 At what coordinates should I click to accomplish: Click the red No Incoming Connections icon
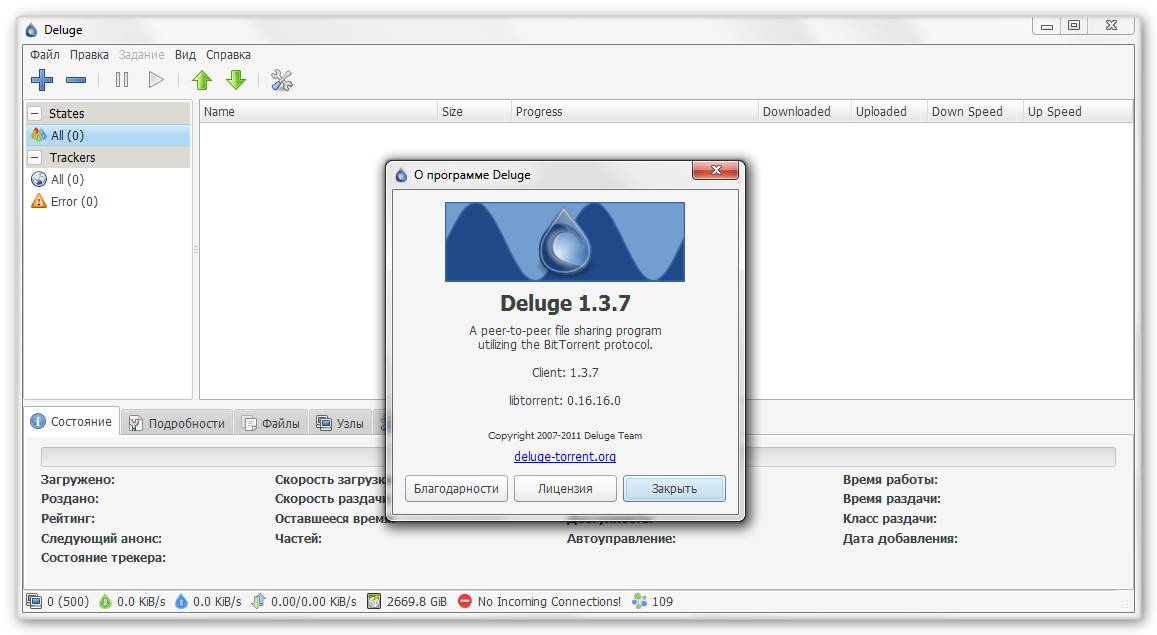coord(465,601)
